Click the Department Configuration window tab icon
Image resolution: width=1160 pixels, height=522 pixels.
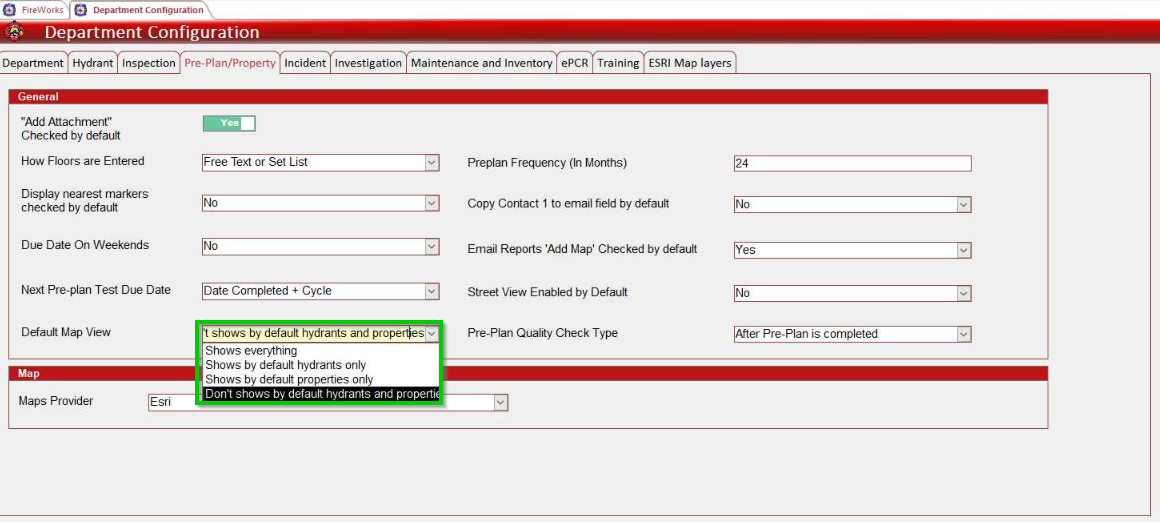(x=81, y=10)
